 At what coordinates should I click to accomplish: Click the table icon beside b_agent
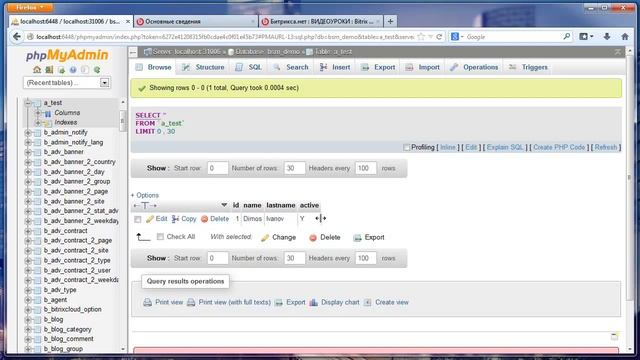(38, 300)
